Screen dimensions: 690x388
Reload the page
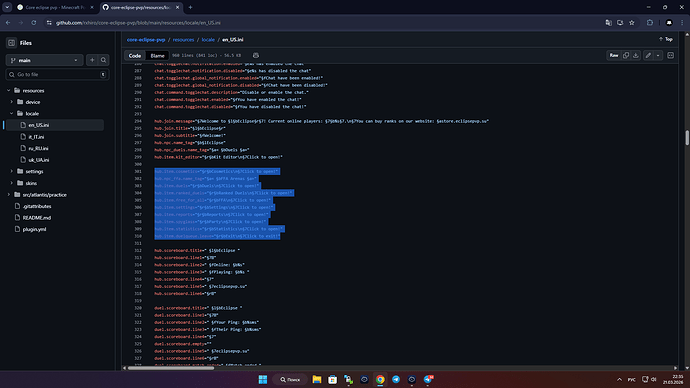coord(33,23)
